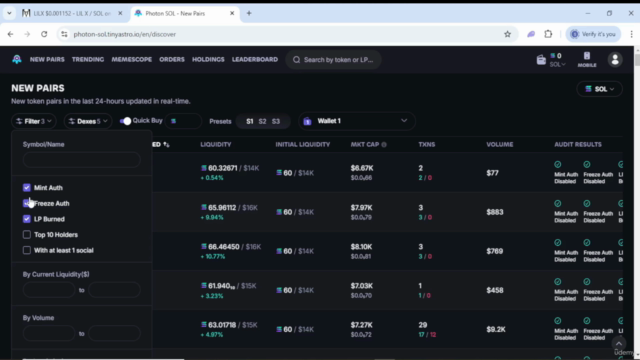This screenshot has width=640, height=360.
Task: Click the Quick Buy amount field
Action: [x=184, y=121]
